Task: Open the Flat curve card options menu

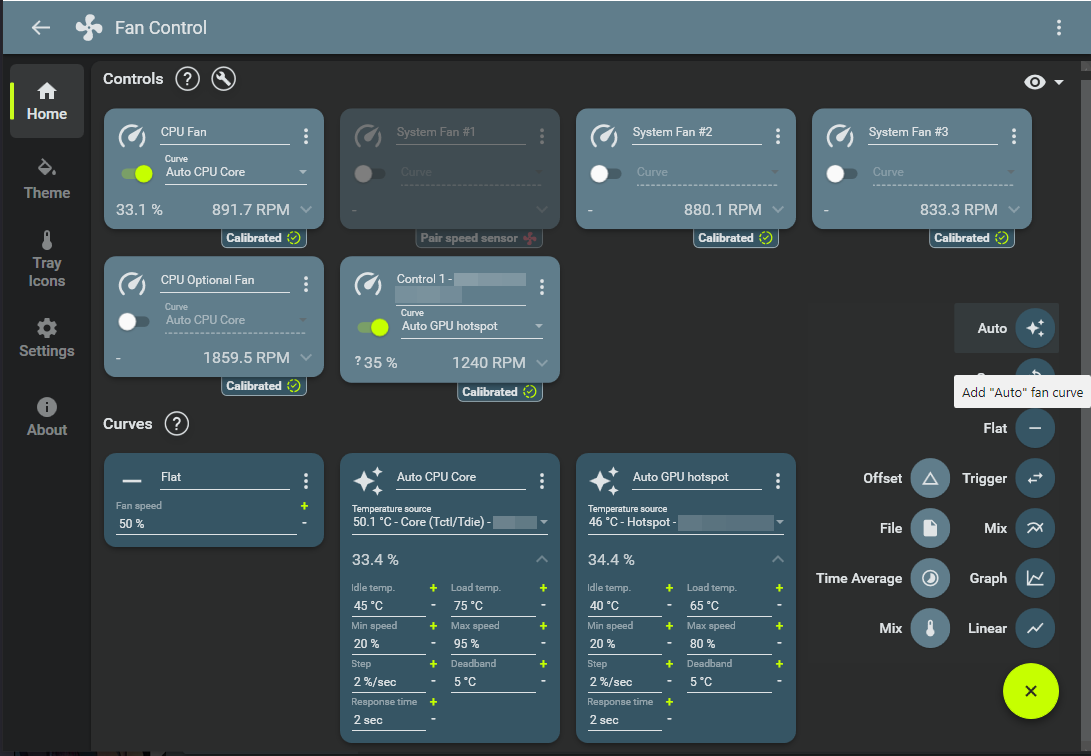Action: click(x=305, y=481)
